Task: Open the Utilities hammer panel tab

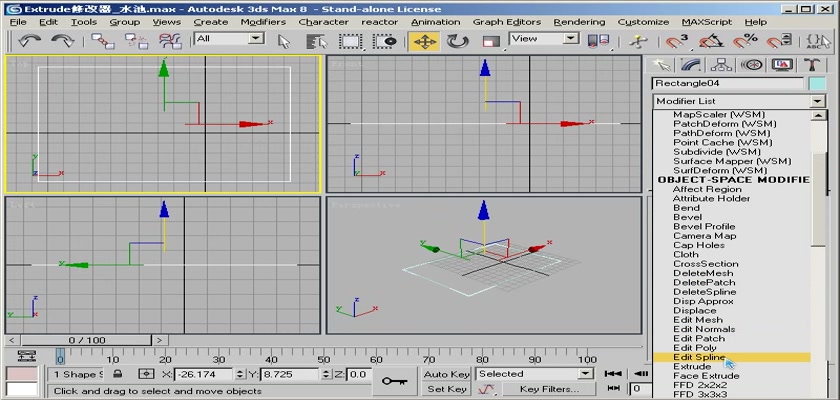Action: (812, 65)
